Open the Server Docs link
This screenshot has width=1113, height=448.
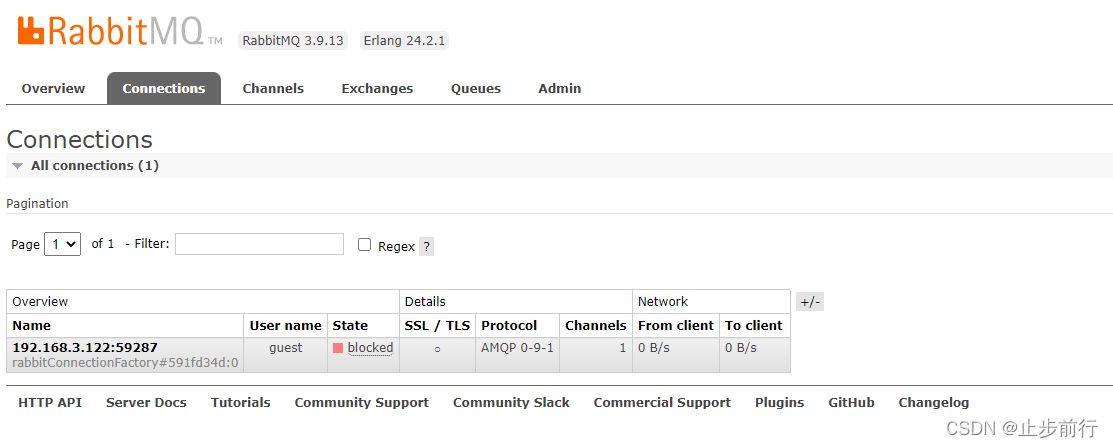point(146,403)
